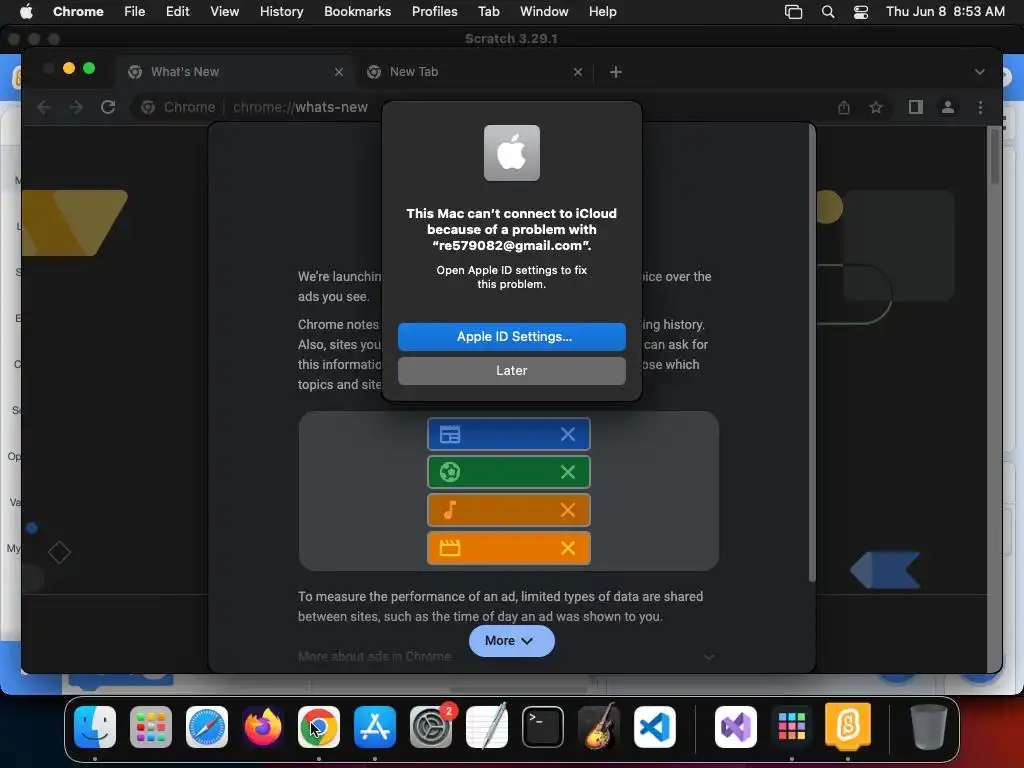1024x768 pixels.
Task: Switch to the What's New tab
Action: 235,72
